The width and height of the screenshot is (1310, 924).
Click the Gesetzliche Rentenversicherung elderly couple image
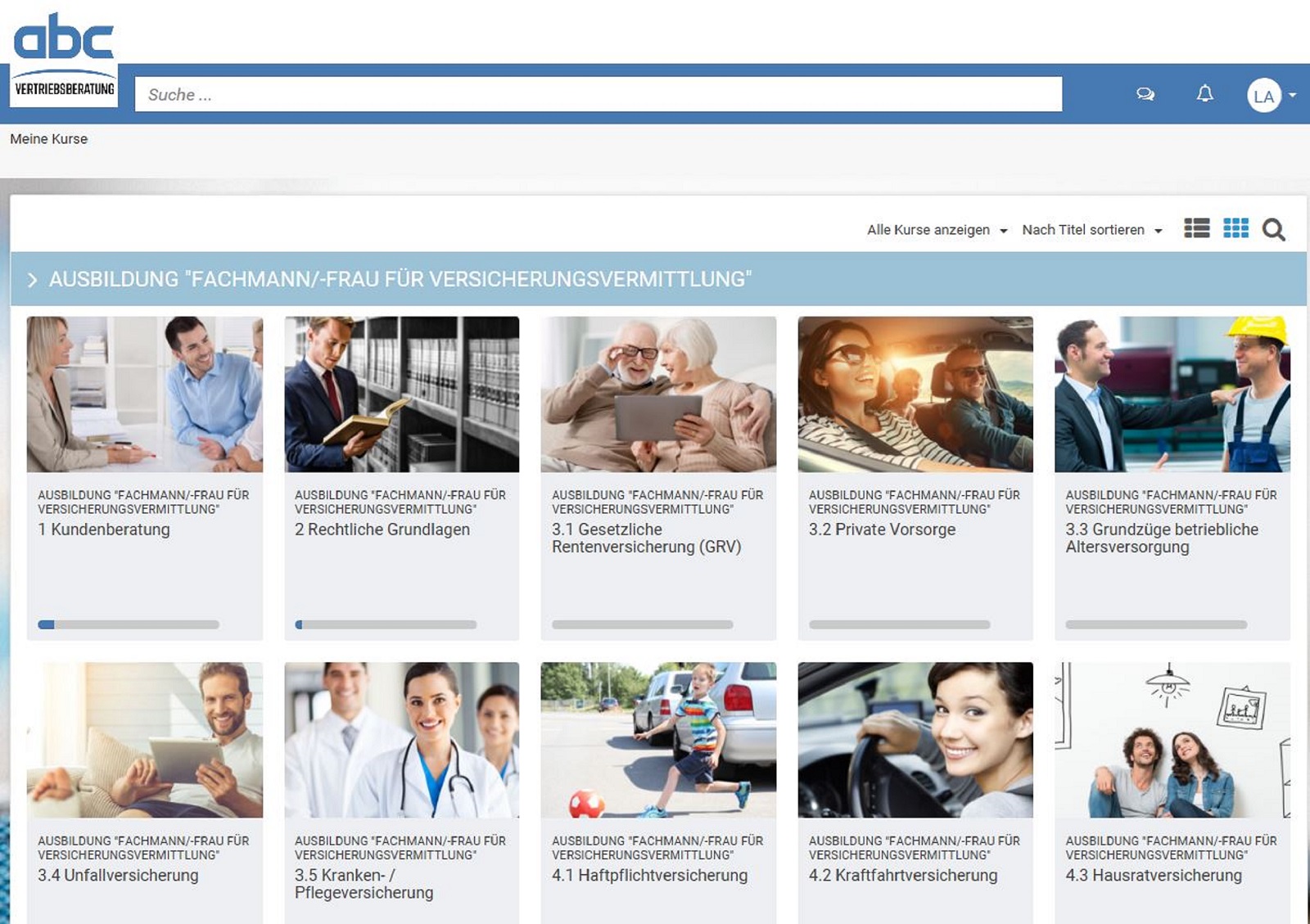pos(658,394)
